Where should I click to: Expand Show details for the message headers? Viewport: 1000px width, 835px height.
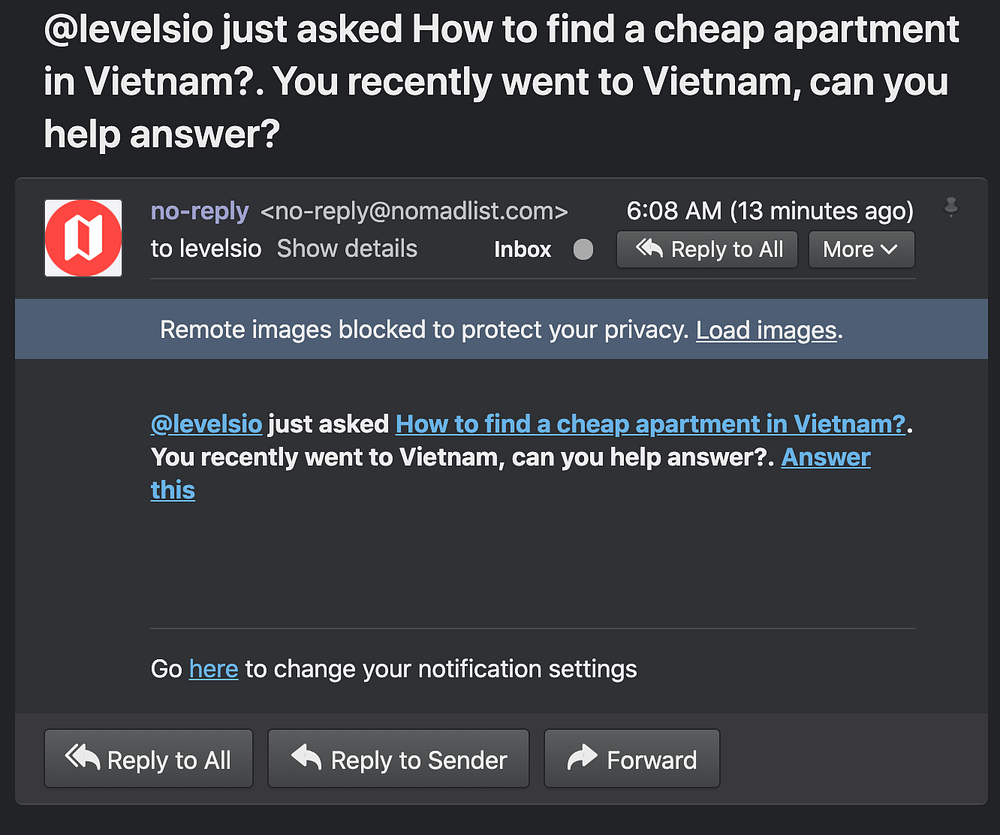pyautogui.click(x=346, y=249)
